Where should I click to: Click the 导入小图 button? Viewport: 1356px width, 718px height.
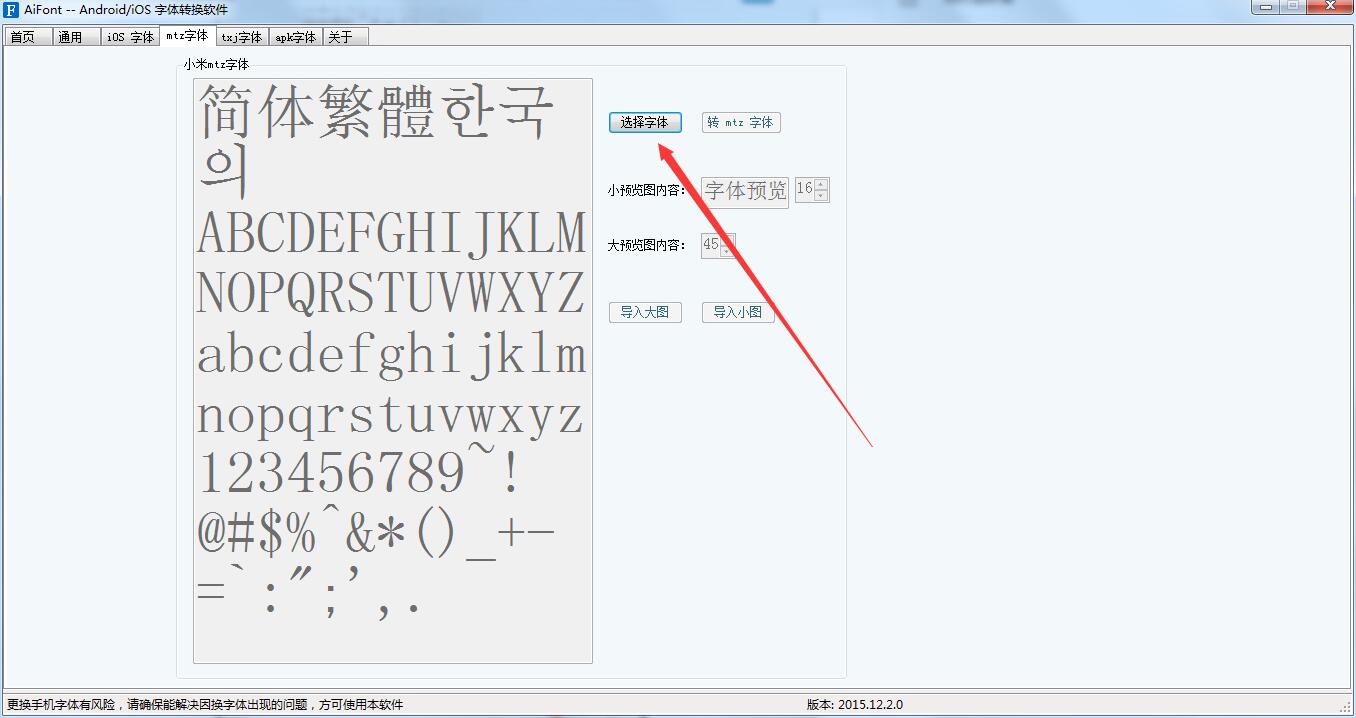[738, 312]
